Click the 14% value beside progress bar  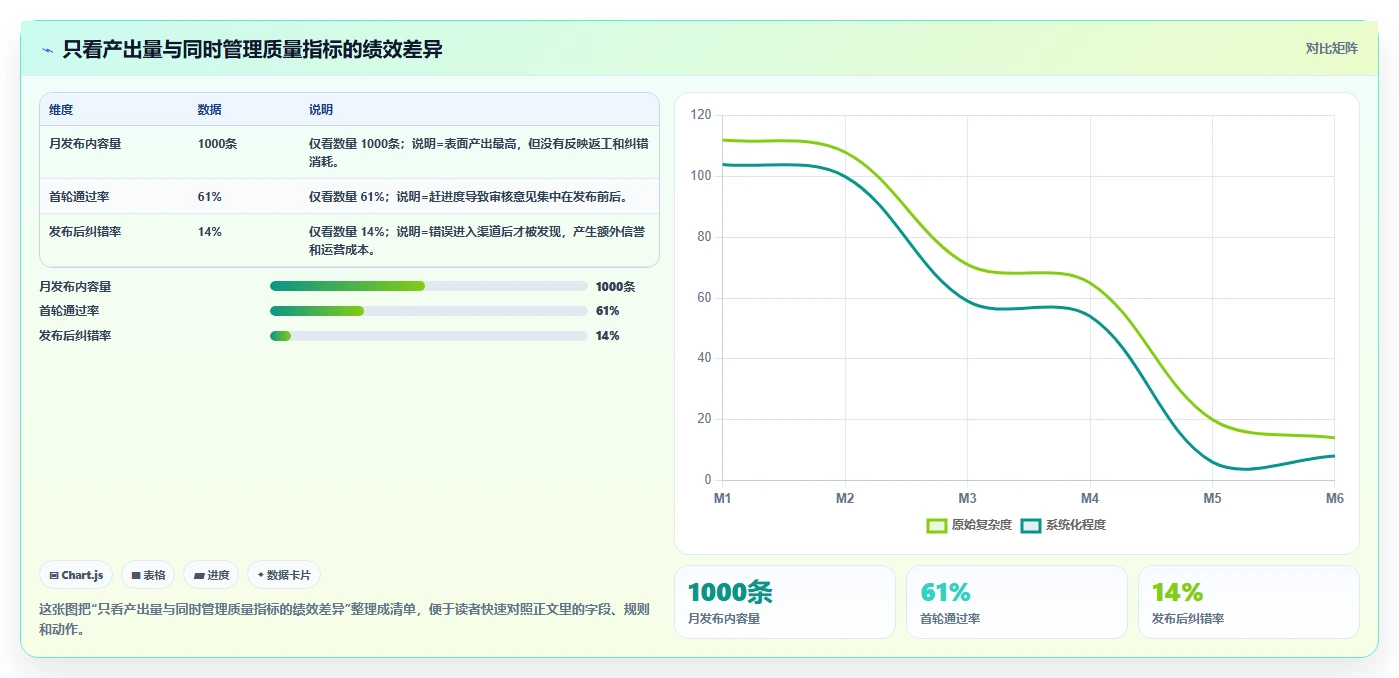607,336
